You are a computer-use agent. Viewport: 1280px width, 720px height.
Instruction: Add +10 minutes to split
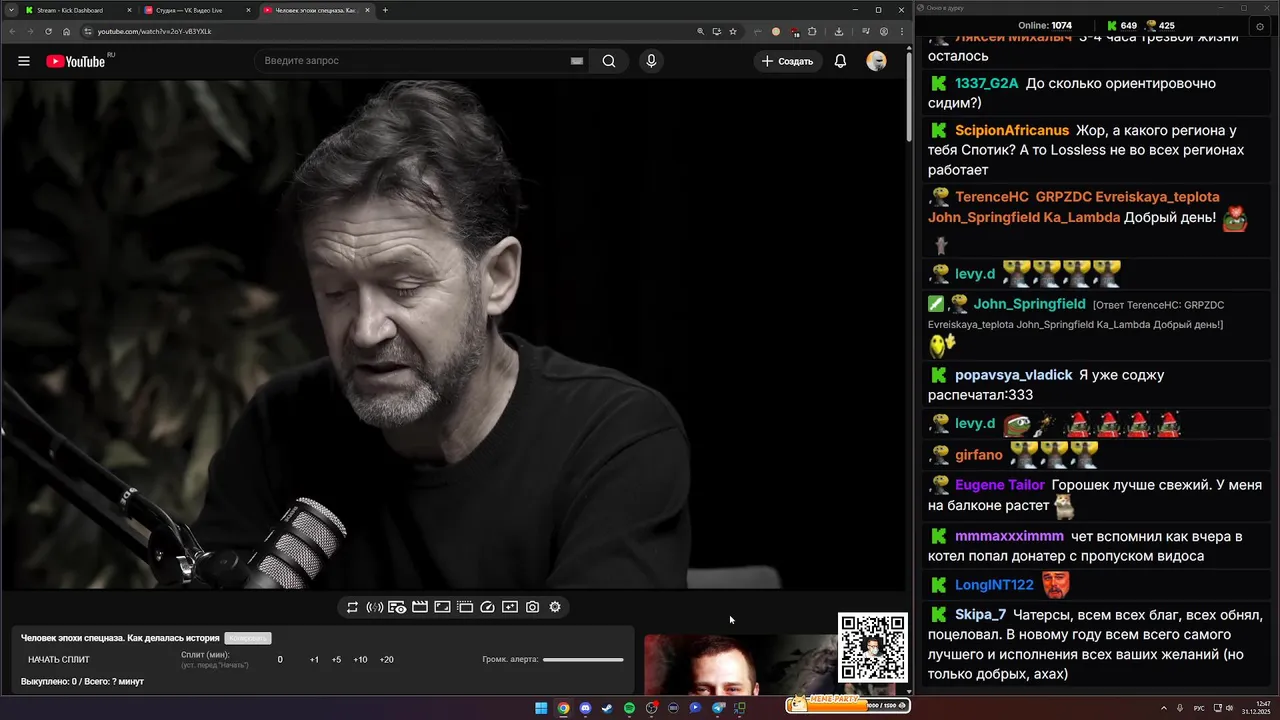pos(360,660)
